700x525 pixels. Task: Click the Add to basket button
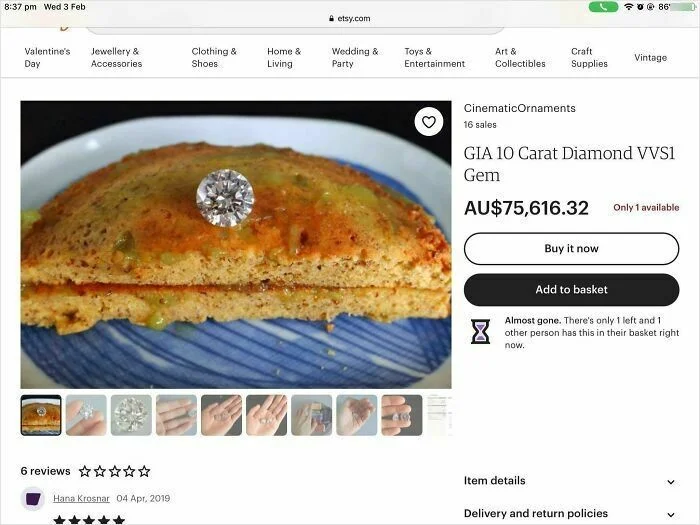click(x=571, y=290)
